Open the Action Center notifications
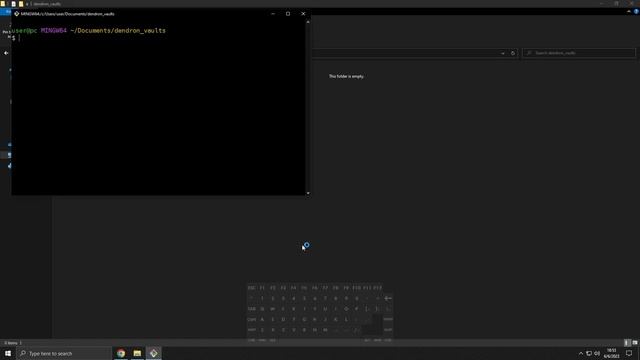Screen dimensions: 640x360 (x=629, y=353)
